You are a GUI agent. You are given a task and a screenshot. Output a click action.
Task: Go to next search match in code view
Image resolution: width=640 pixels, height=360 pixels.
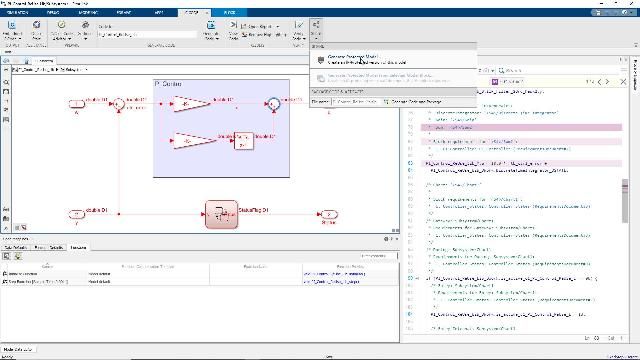coord(607,82)
